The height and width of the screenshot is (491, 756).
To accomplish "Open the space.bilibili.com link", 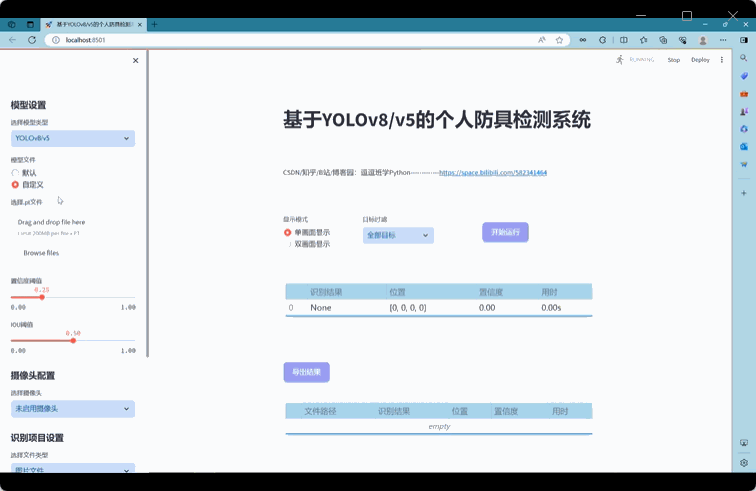I will click(x=493, y=173).
